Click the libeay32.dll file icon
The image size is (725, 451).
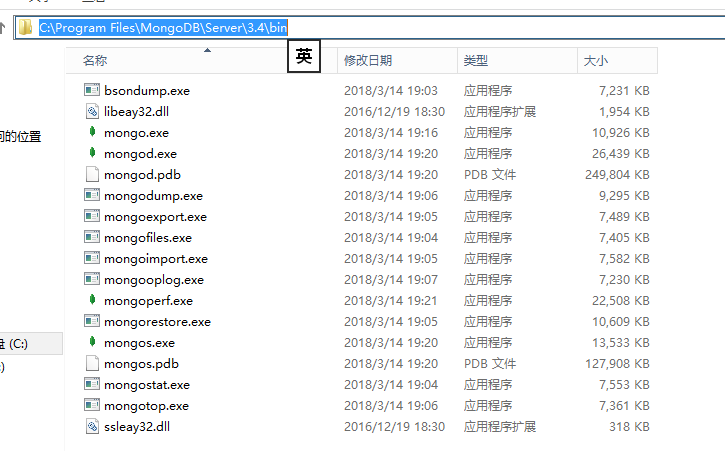coord(92,111)
